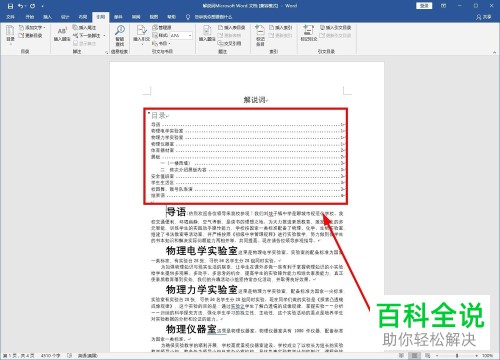This screenshot has height=360, width=500.
Task: Save the document with the floppy icon
Action: [x=10, y=6]
